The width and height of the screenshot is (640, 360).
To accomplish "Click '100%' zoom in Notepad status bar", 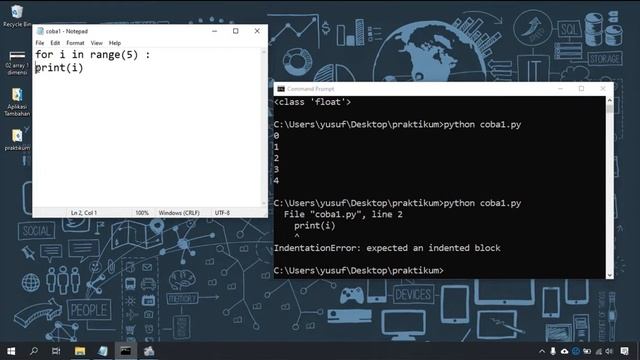I will [x=142, y=213].
